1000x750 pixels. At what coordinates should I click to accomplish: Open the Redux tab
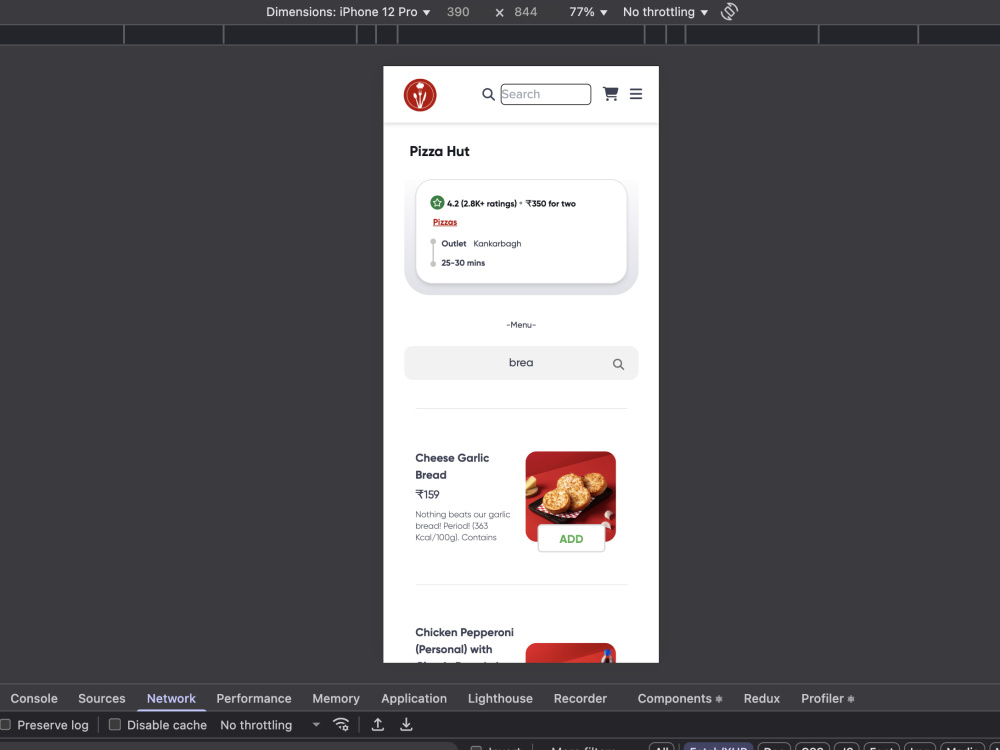[761, 698]
